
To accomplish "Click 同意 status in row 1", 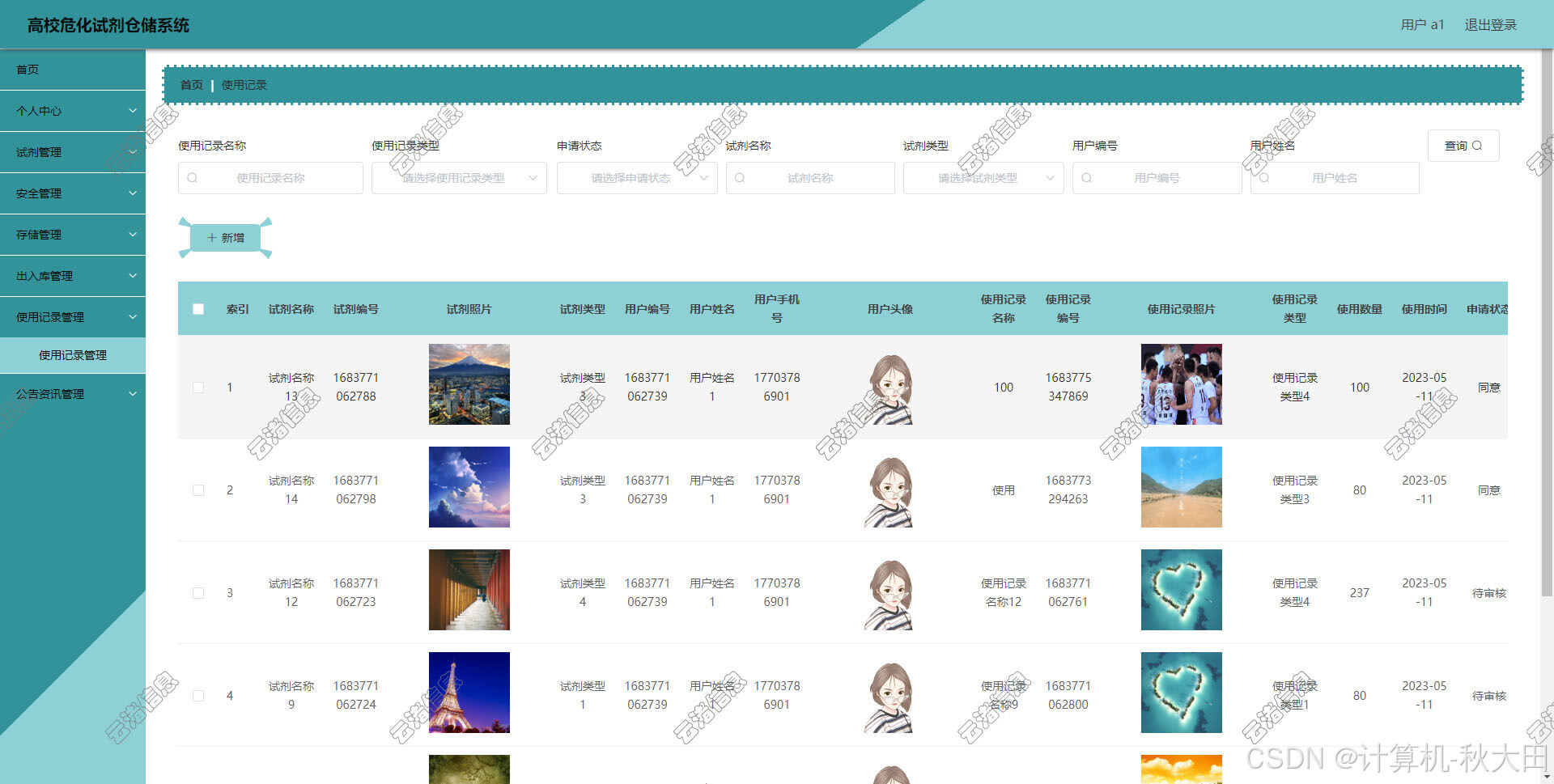I will tap(1489, 388).
